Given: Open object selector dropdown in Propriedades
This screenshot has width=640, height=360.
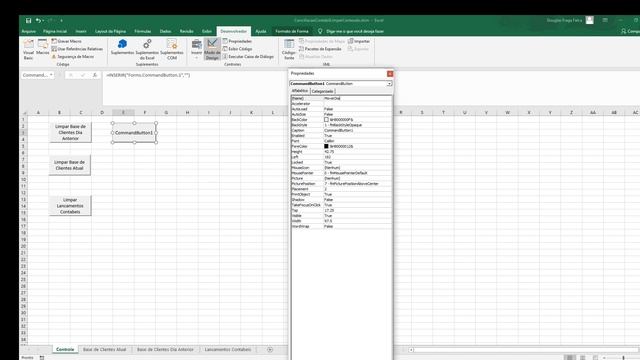Looking at the screenshot, I should coord(389,84).
